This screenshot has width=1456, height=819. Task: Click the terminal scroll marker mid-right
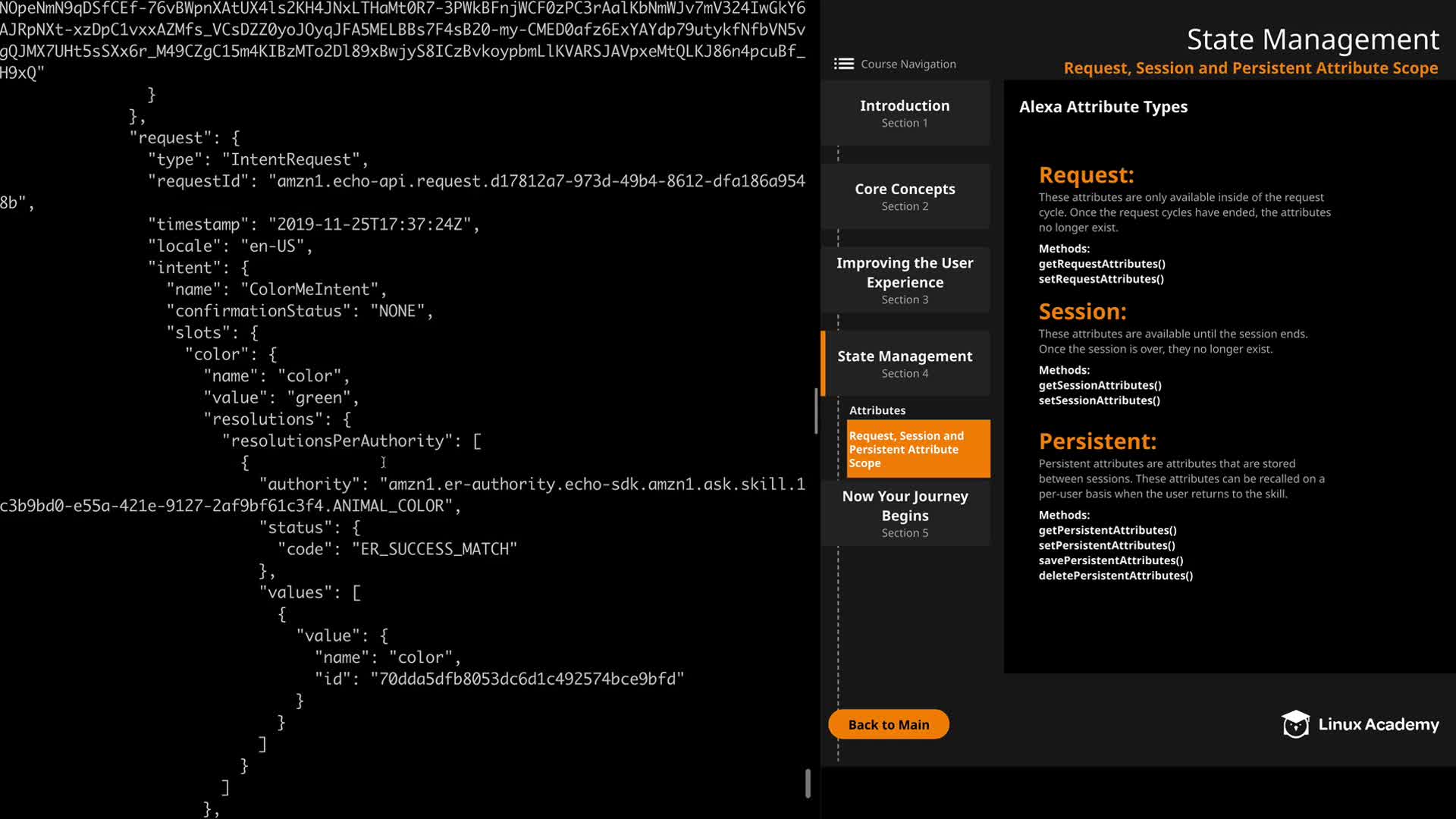point(816,410)
